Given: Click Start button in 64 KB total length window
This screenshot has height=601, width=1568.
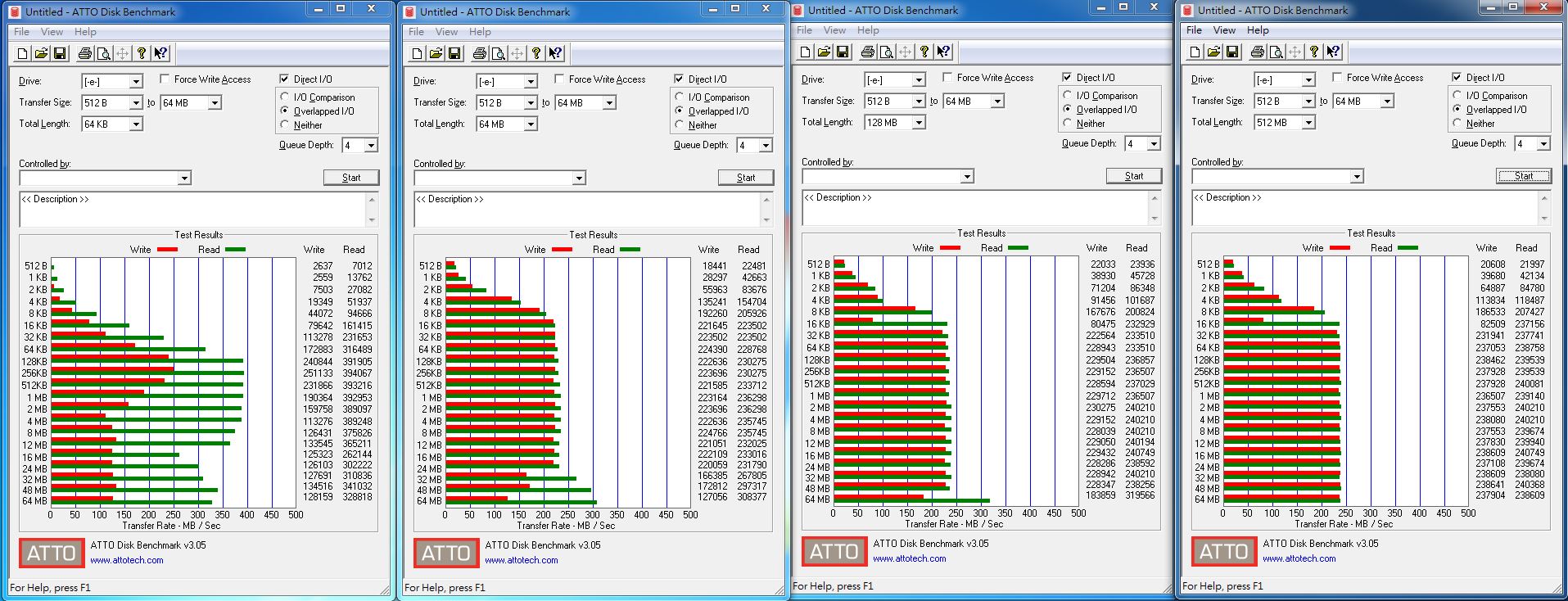Looking at the screenshot, I should click(351, 178).
